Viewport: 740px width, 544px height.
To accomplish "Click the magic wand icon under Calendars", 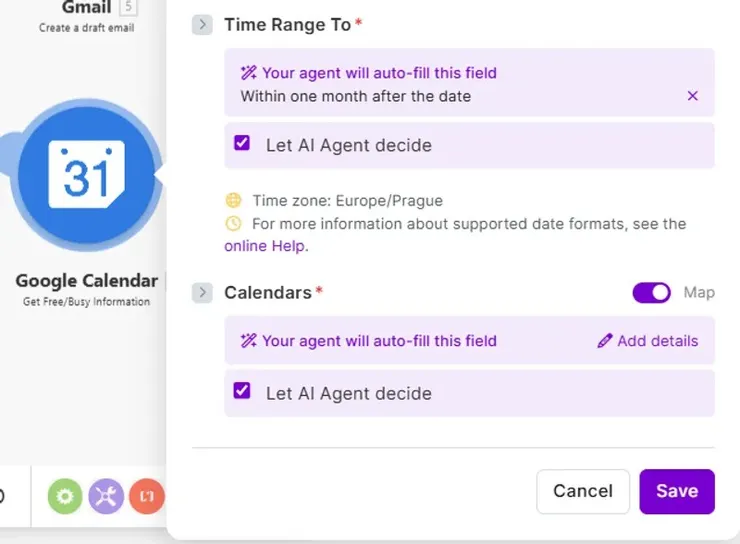I will [x=249, y=341].
